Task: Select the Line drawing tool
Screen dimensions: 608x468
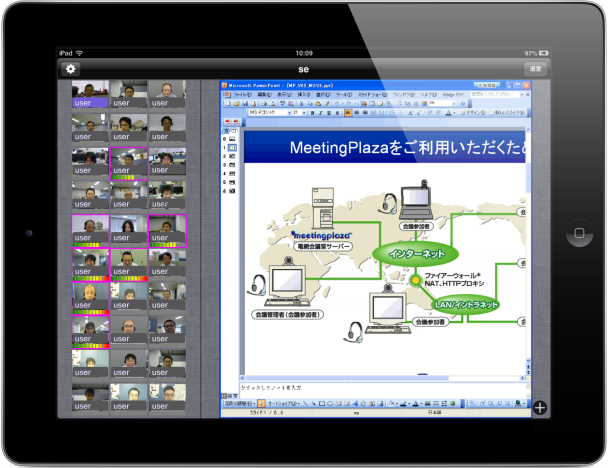Action: (x=305, y=403)
